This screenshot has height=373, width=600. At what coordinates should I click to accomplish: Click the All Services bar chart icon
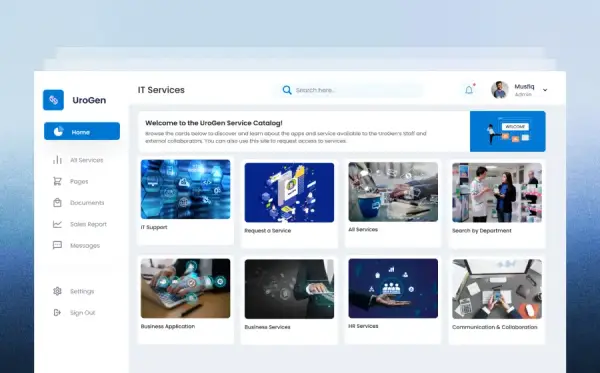pyautogui.click(x=57, y=160)
